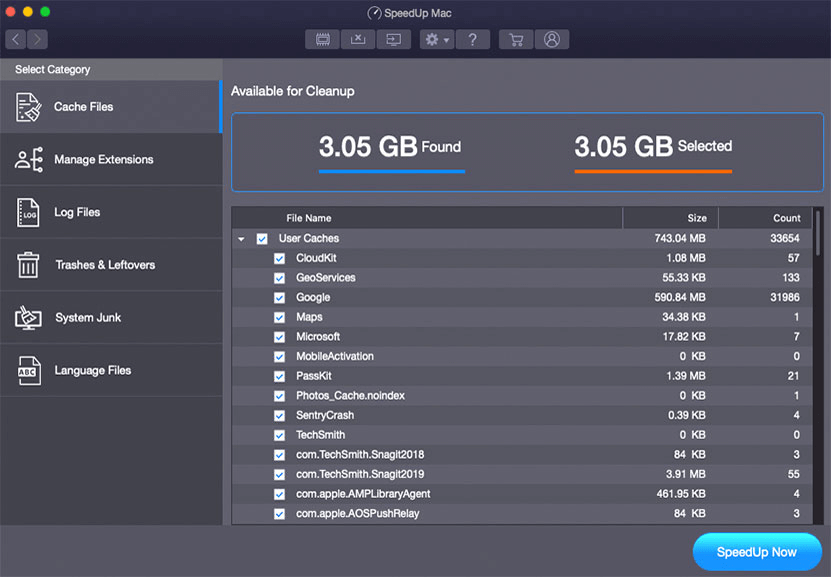Uncheck the User Caches master checkbox

(x=262, y=238)
